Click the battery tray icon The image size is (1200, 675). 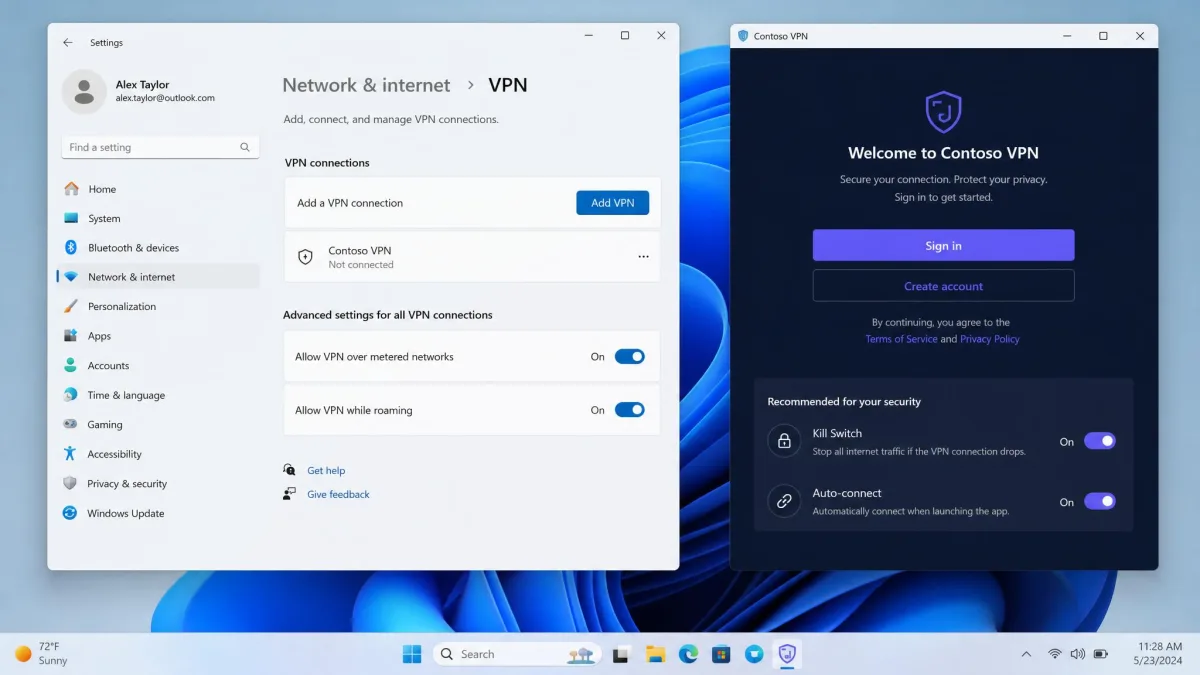point(1100,654)
